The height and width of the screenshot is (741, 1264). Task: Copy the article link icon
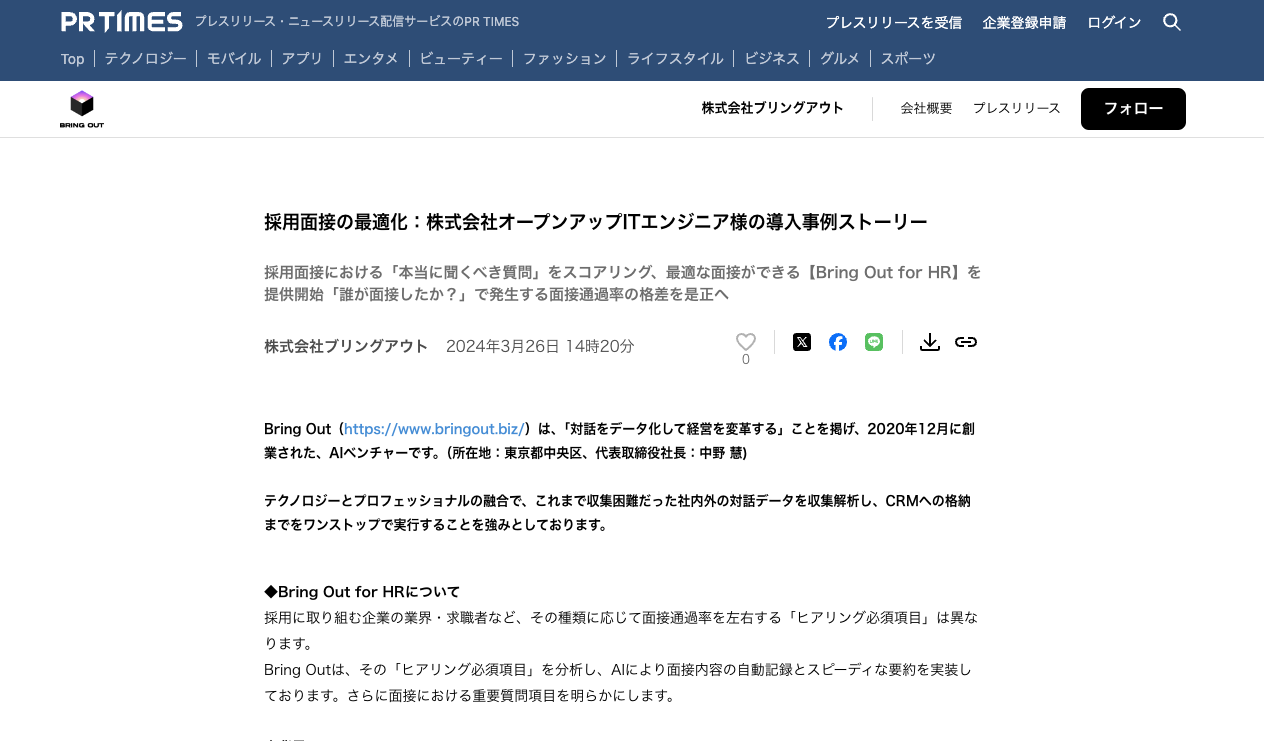[966, 342]
